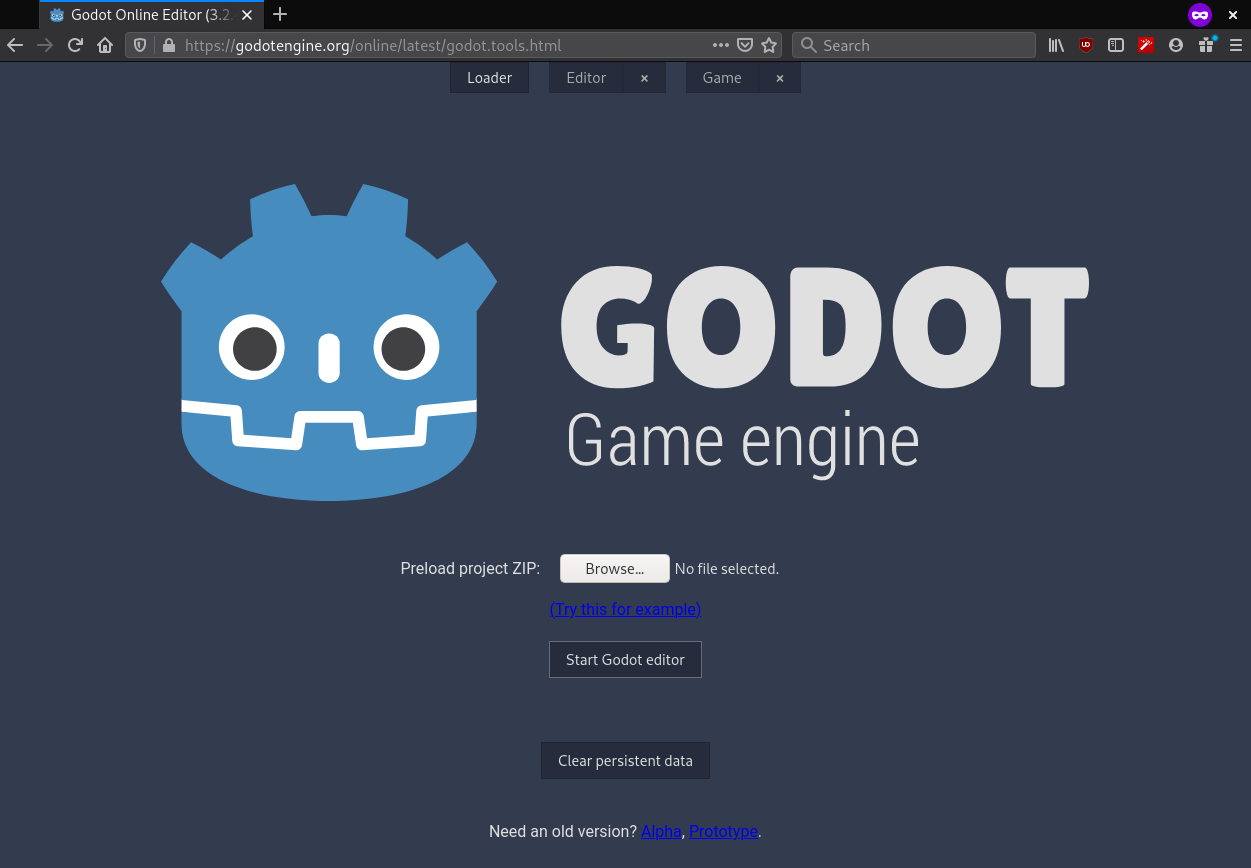Click the Browse... file button
The image size is (1251, 868).
pos(615,568)
